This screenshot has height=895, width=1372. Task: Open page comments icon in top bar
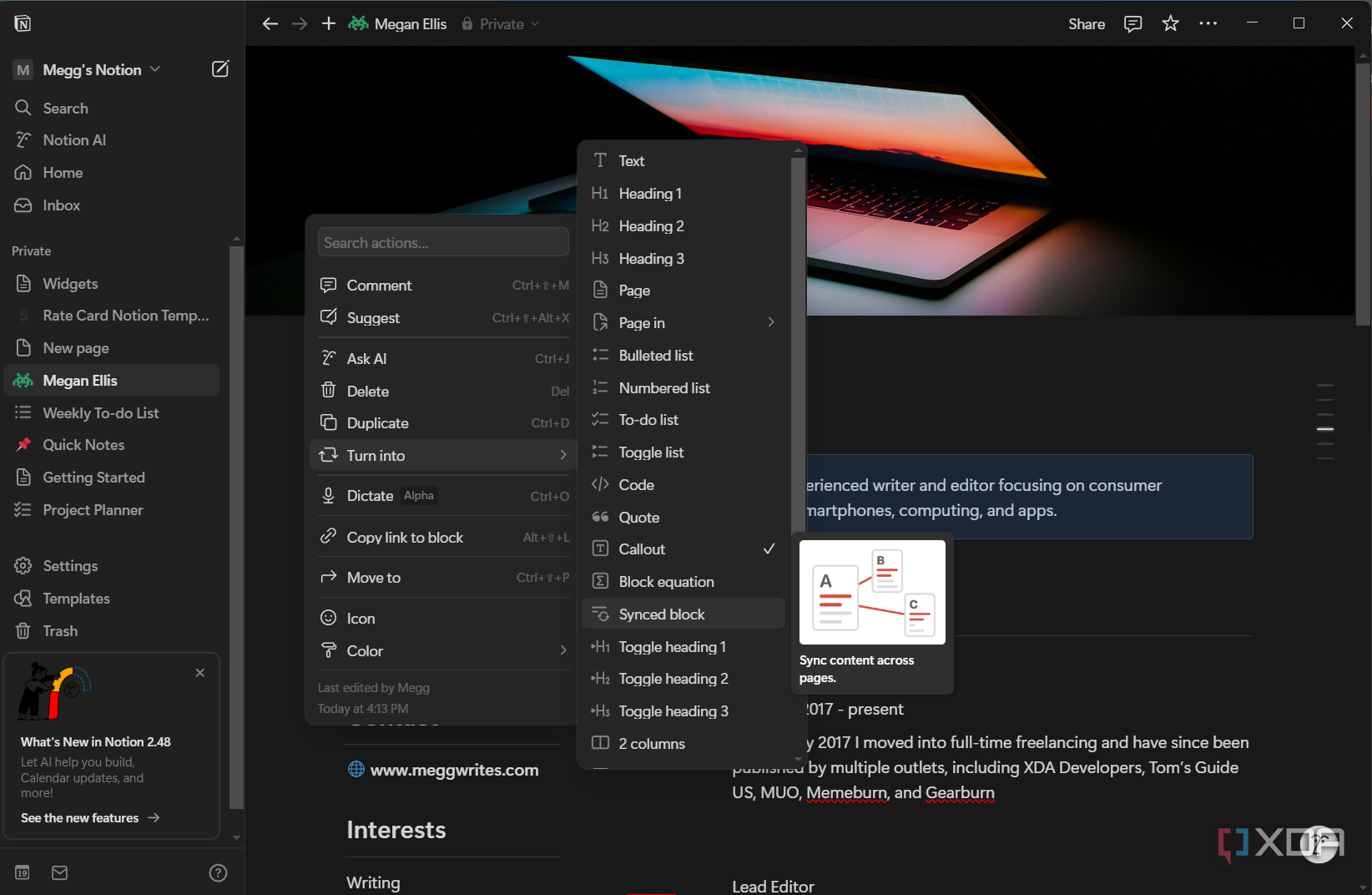coord(1132,24)
